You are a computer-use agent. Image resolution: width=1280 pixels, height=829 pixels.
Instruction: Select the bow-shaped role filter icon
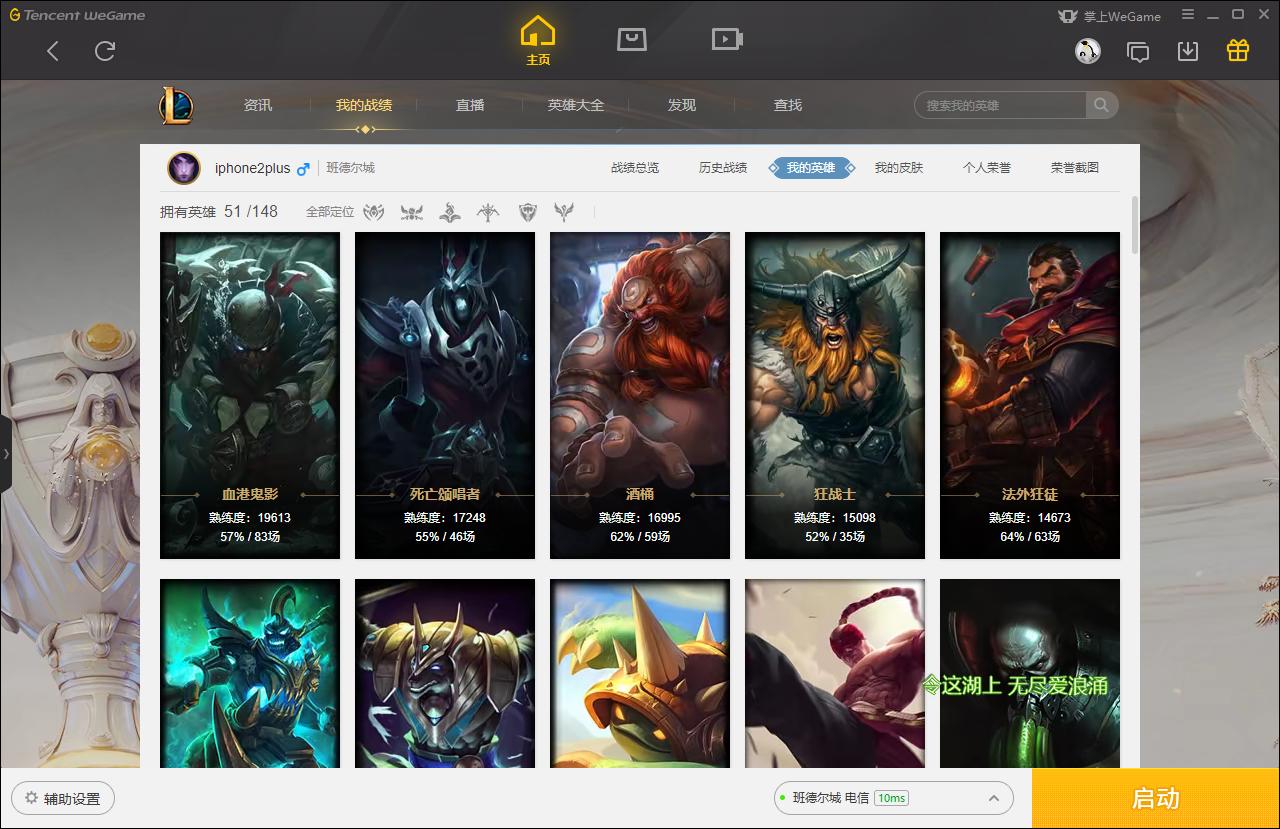(488, 212)
